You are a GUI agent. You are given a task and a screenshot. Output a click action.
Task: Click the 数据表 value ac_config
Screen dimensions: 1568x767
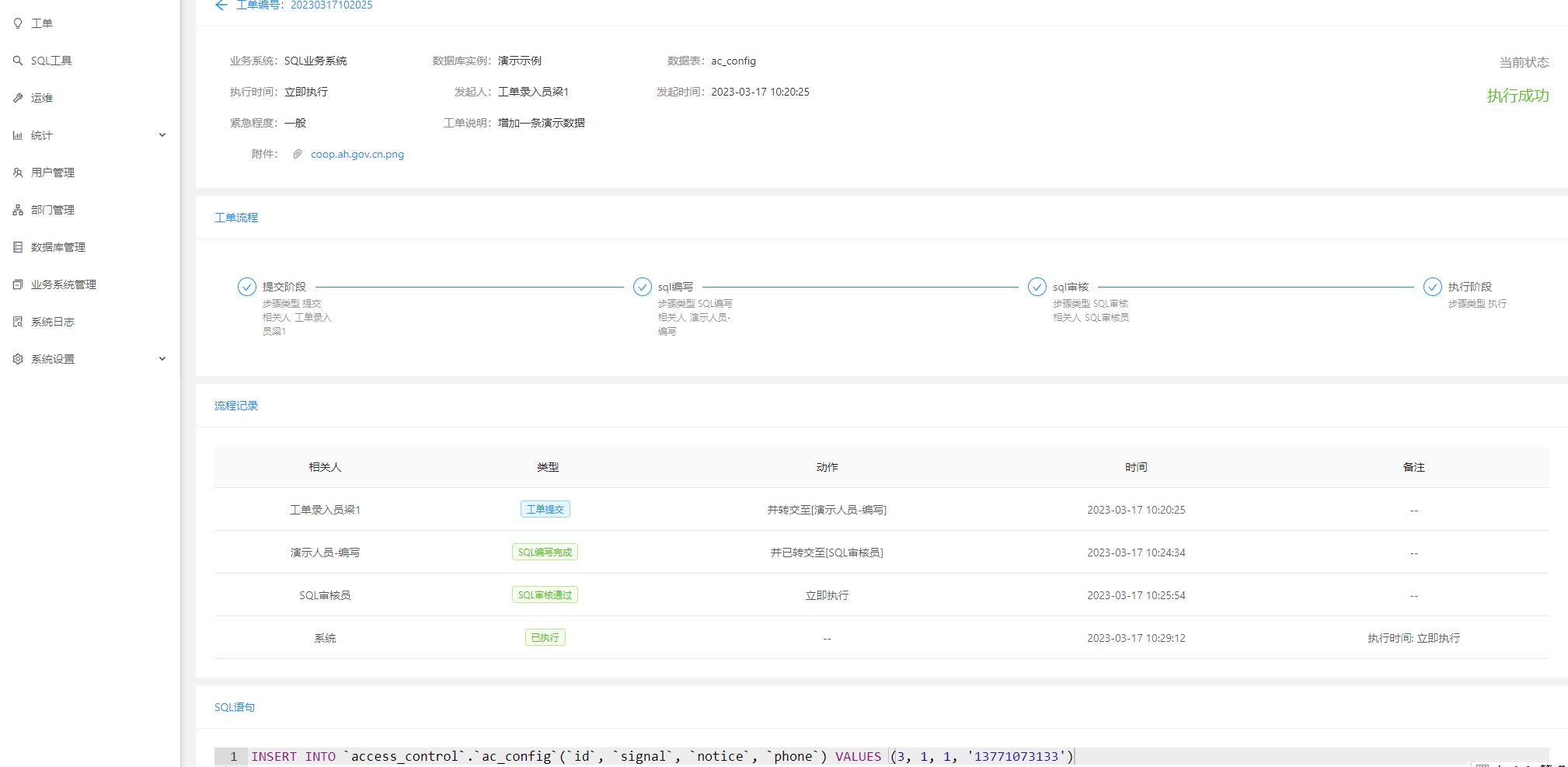click(733, 61)
